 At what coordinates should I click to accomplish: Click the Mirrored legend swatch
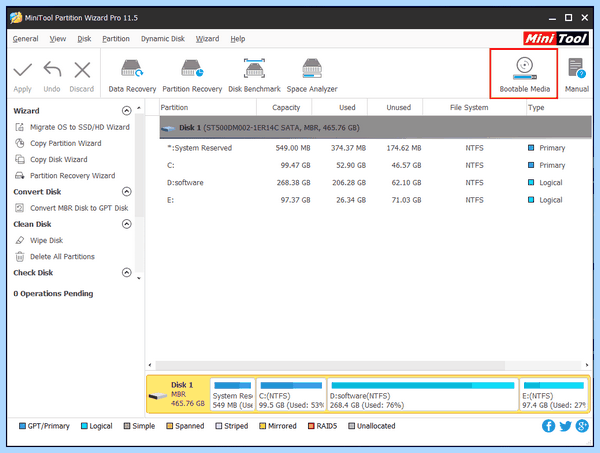pos(262,426)
